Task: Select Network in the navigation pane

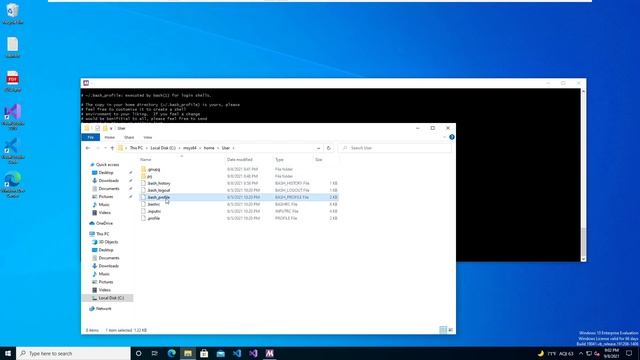Action: (x=103, y=309)
